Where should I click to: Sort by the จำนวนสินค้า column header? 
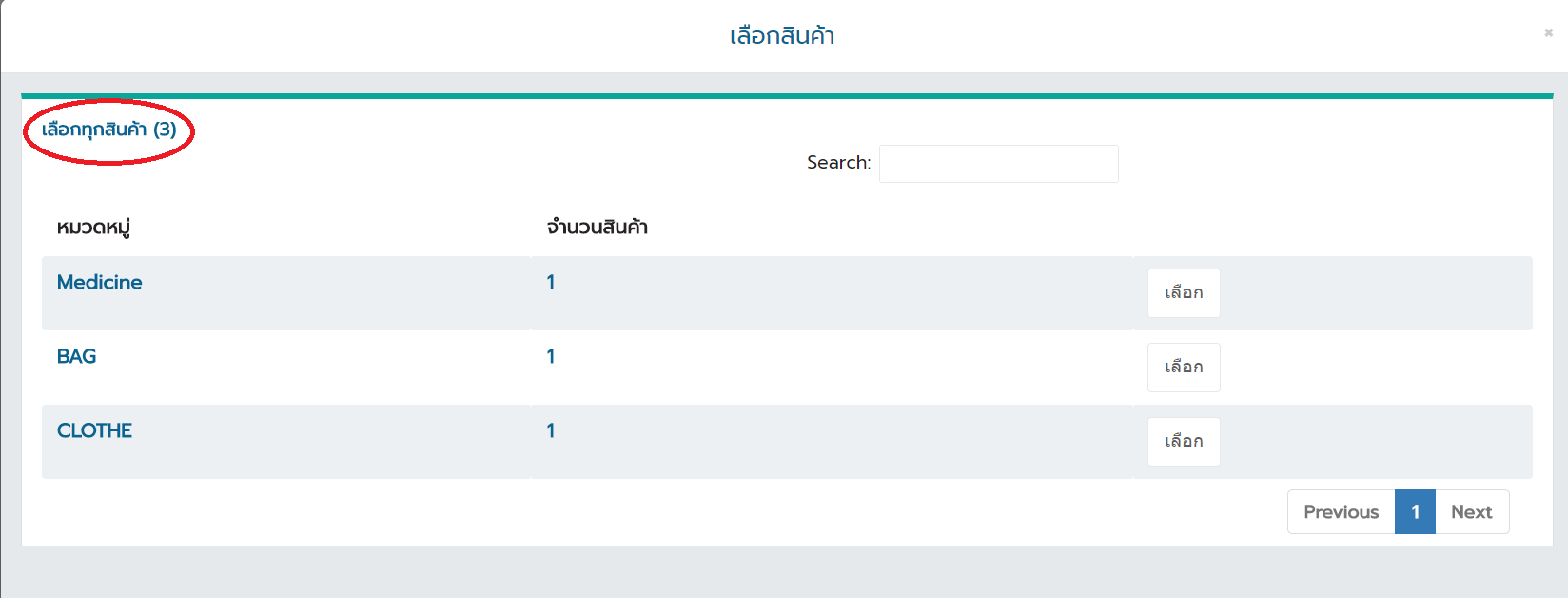597,227
